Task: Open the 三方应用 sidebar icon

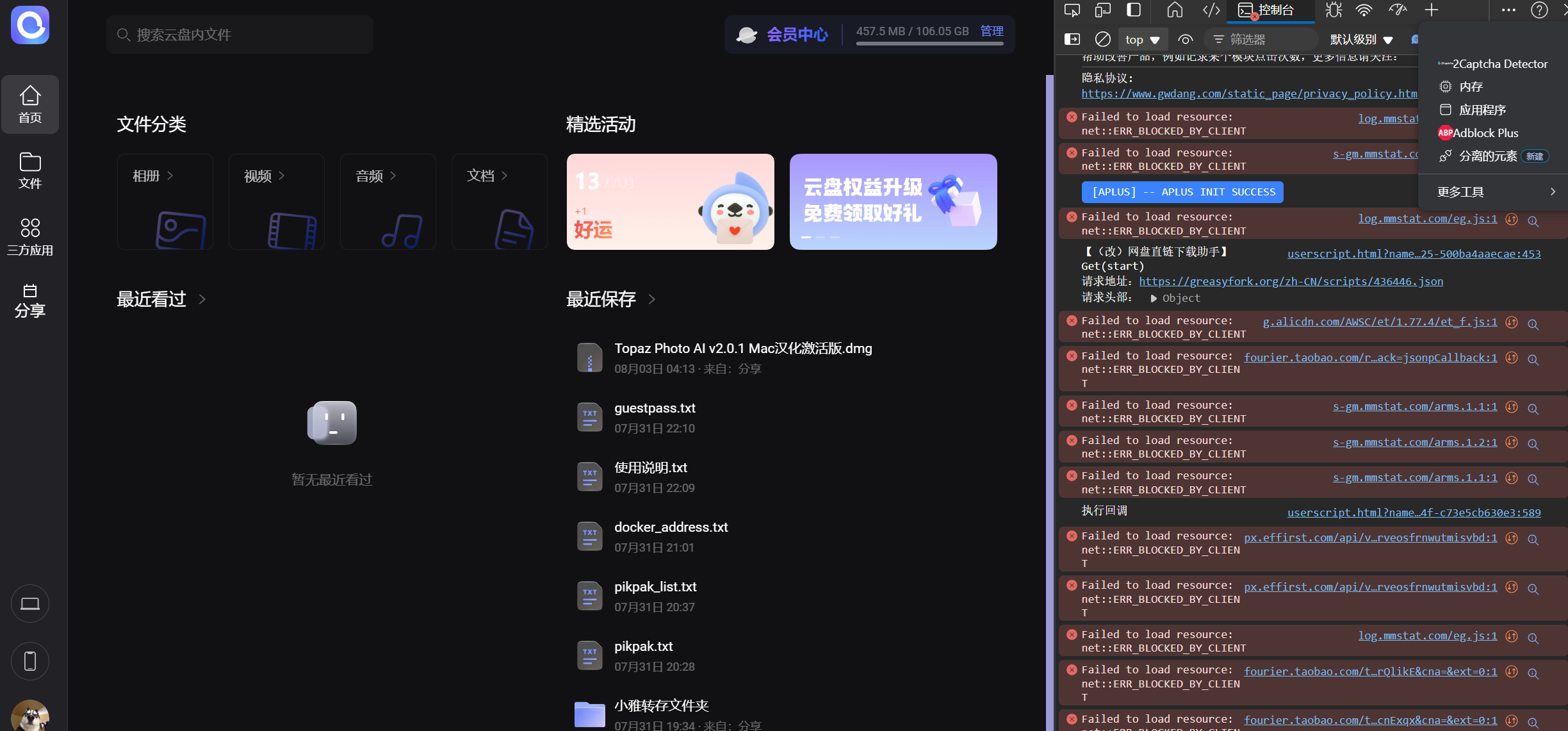Action: [x=30, y=236]
